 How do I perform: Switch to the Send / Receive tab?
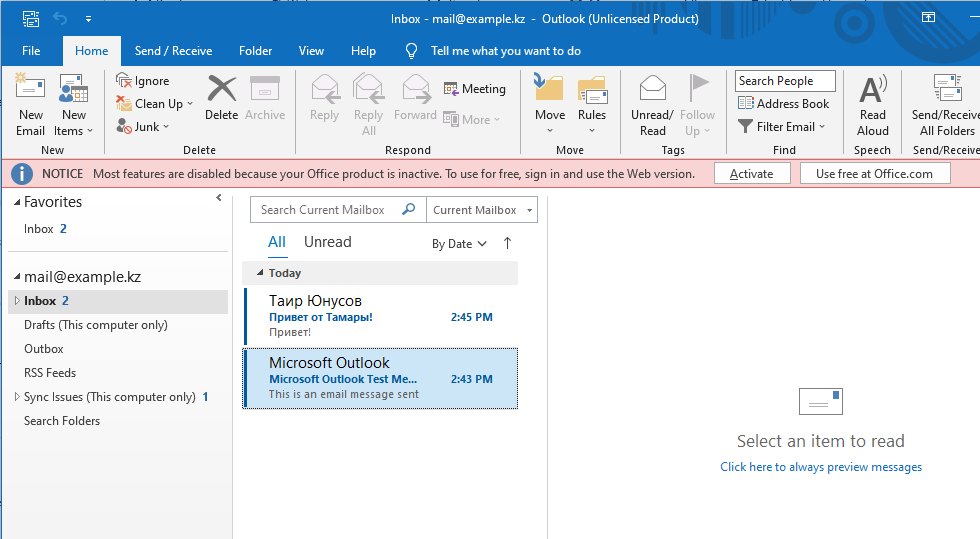[x=173, y=51]
